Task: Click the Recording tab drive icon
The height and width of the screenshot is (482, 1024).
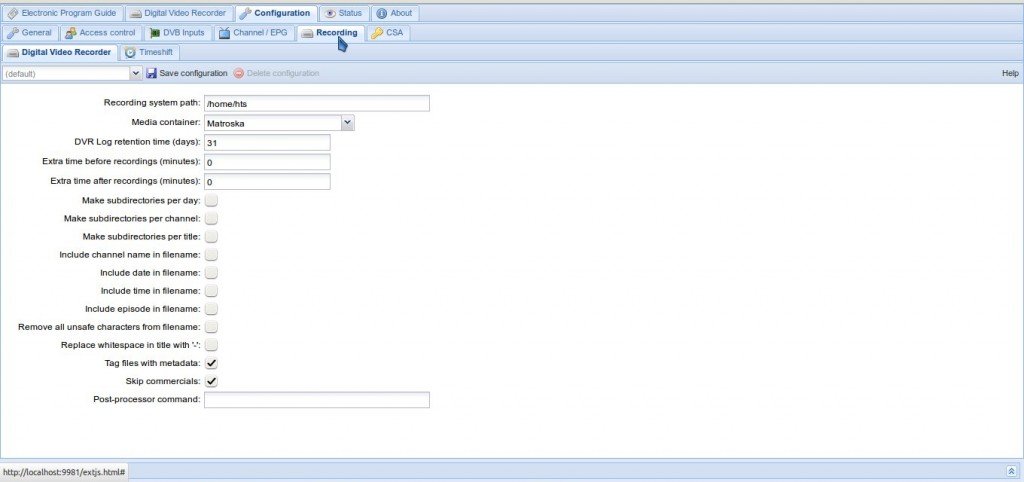Action: tap(307, 33)
